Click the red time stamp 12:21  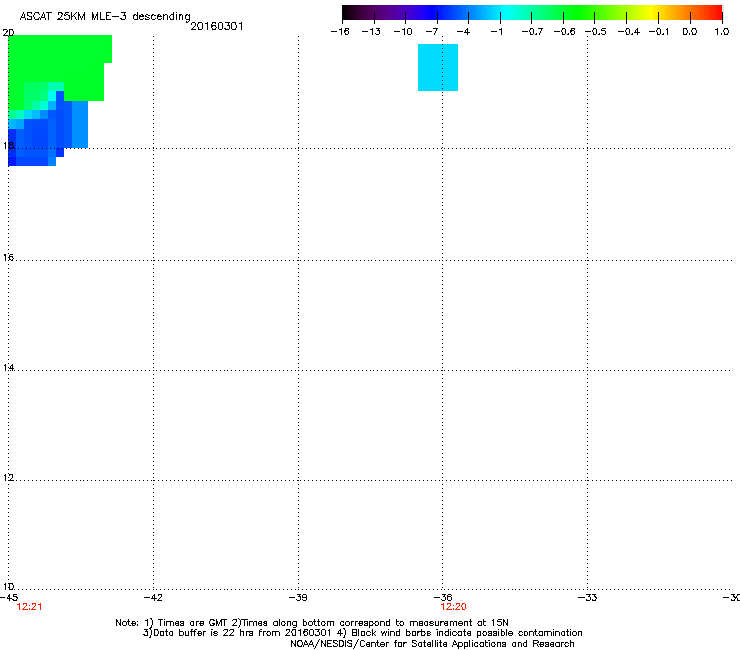(29, 607)
